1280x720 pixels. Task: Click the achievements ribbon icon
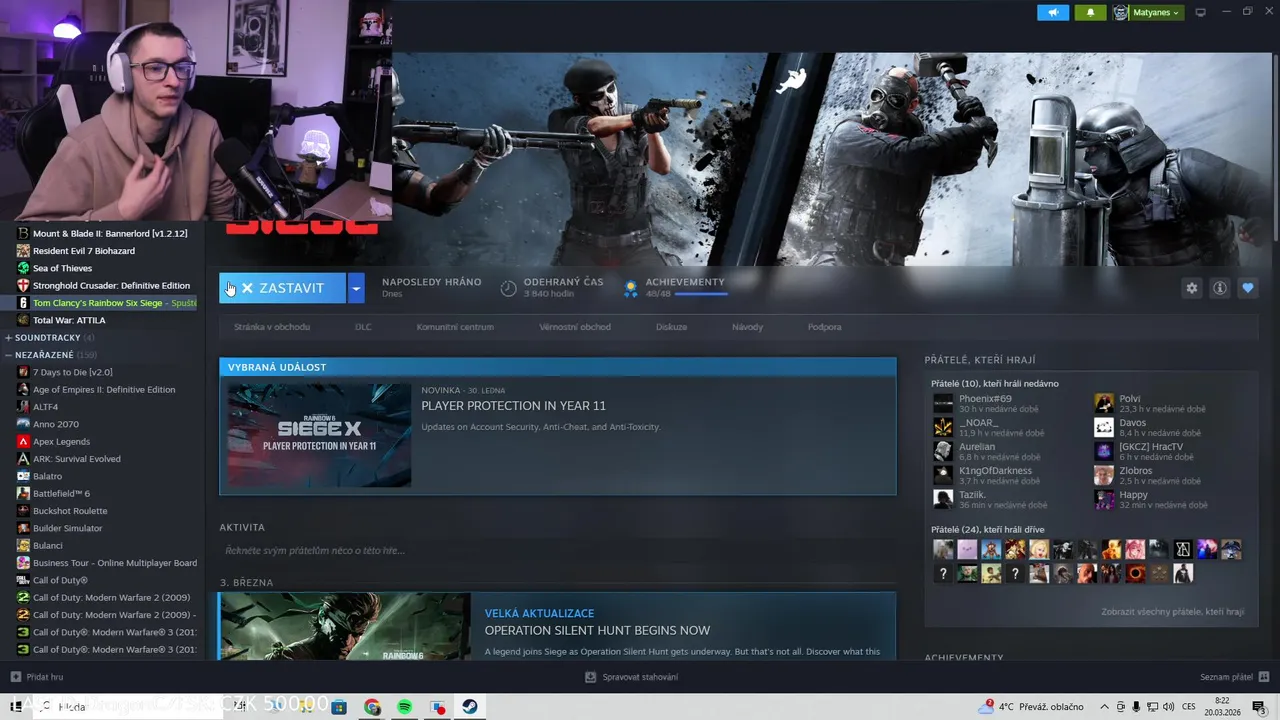(x=631, y=288)
